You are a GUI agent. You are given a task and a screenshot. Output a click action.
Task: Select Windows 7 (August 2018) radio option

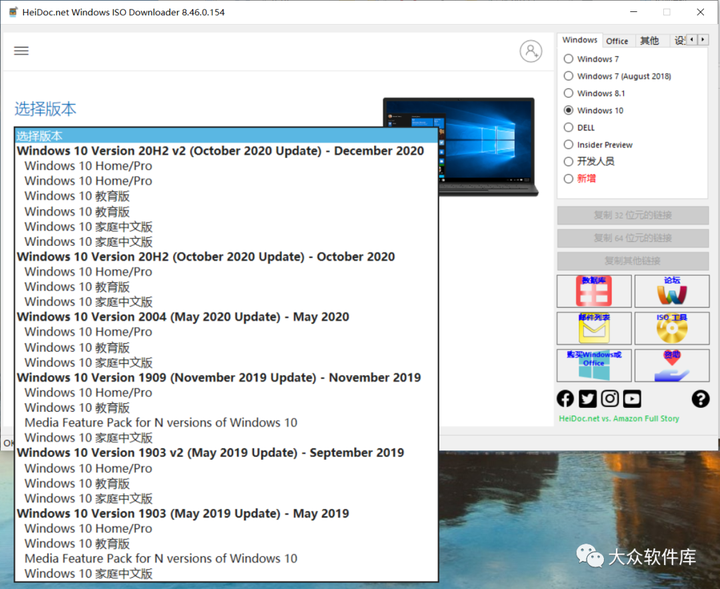tap(617, 76)
